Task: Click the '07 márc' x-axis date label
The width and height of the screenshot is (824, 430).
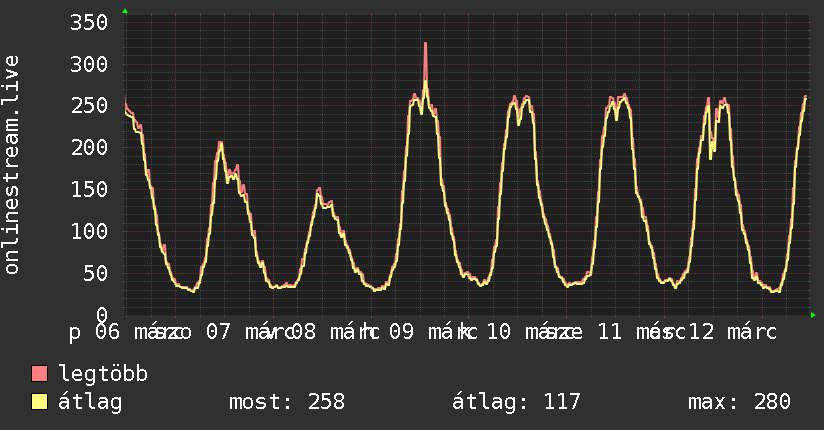Action: tap(249, 332)
